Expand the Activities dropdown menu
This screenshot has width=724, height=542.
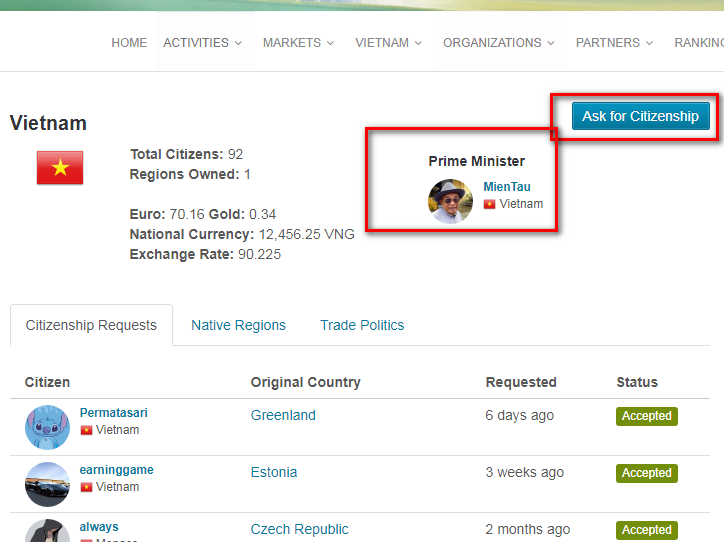203,43
